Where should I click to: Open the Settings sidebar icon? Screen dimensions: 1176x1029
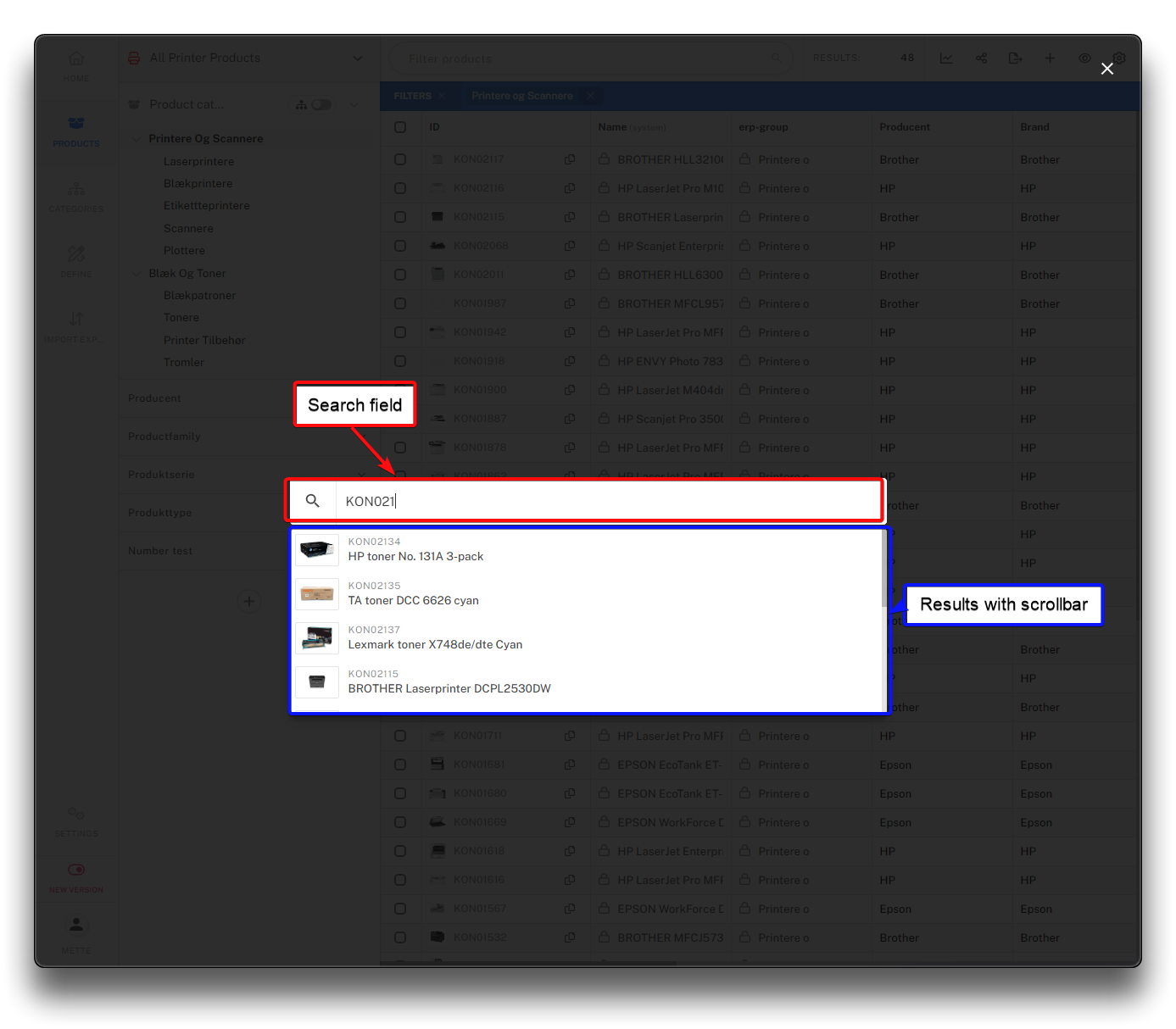click(x=76, y=820)
